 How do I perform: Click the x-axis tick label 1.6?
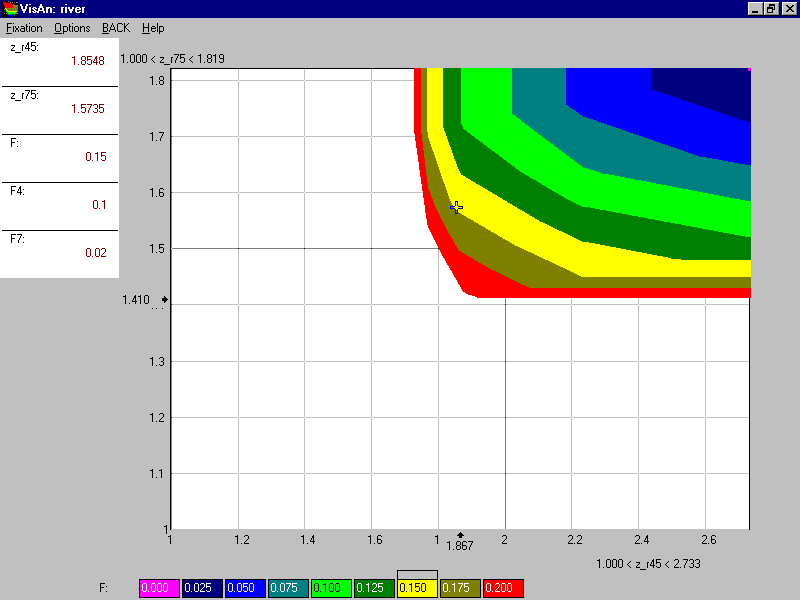click(x=375, y=540)
